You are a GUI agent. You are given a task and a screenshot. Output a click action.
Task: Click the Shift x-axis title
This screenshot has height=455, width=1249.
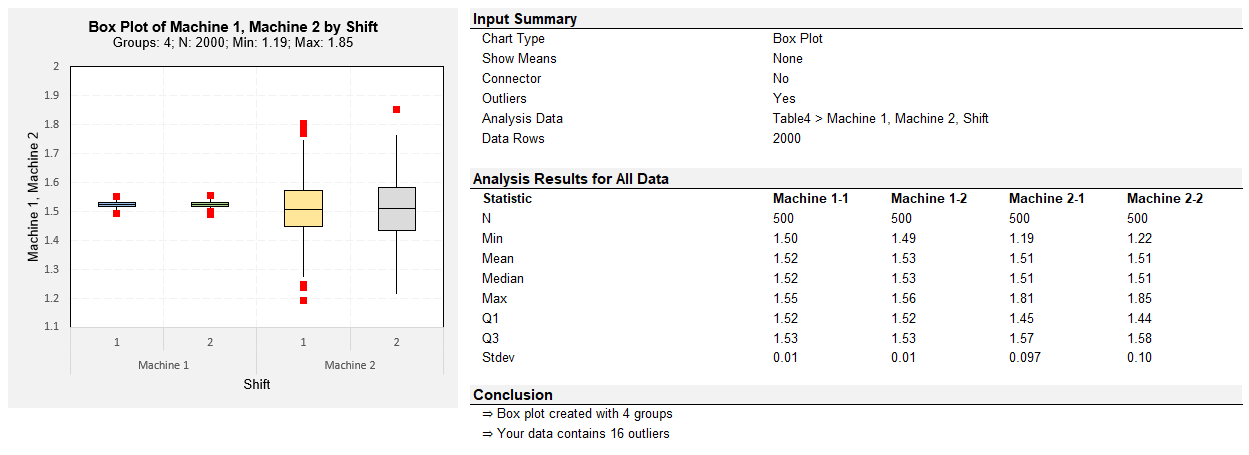tap(257, 384)
